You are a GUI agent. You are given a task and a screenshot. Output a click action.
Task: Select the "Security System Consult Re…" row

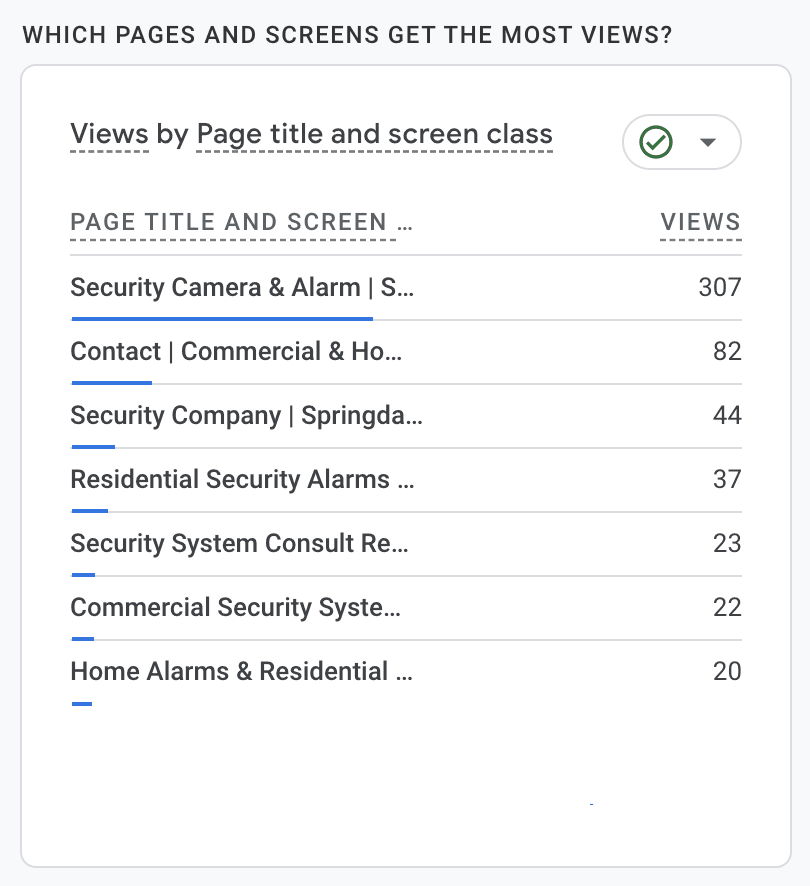click(240, 544)
